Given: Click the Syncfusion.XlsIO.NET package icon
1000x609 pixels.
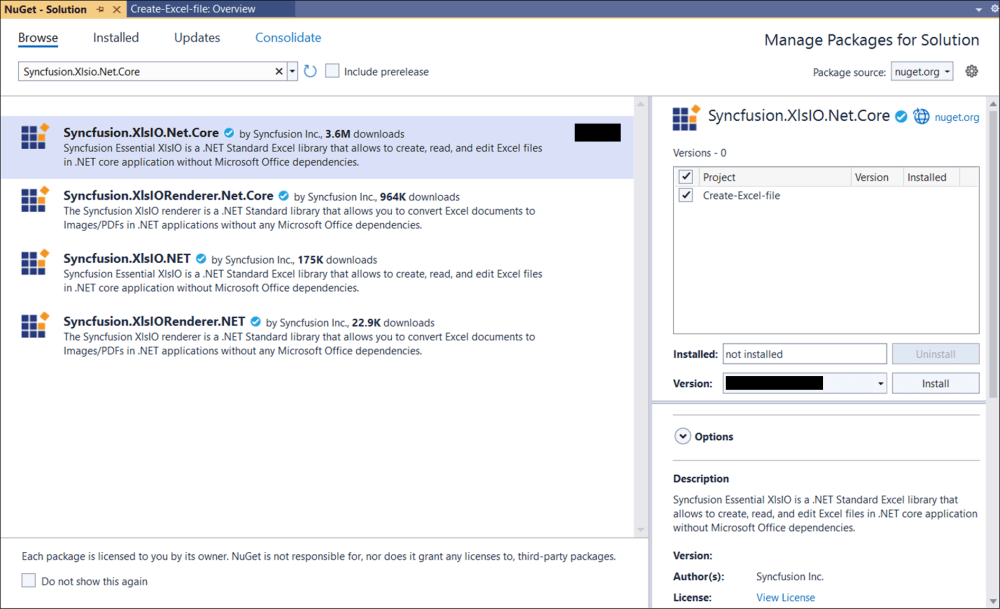Looking at the screenshot, I should [35, 263].
